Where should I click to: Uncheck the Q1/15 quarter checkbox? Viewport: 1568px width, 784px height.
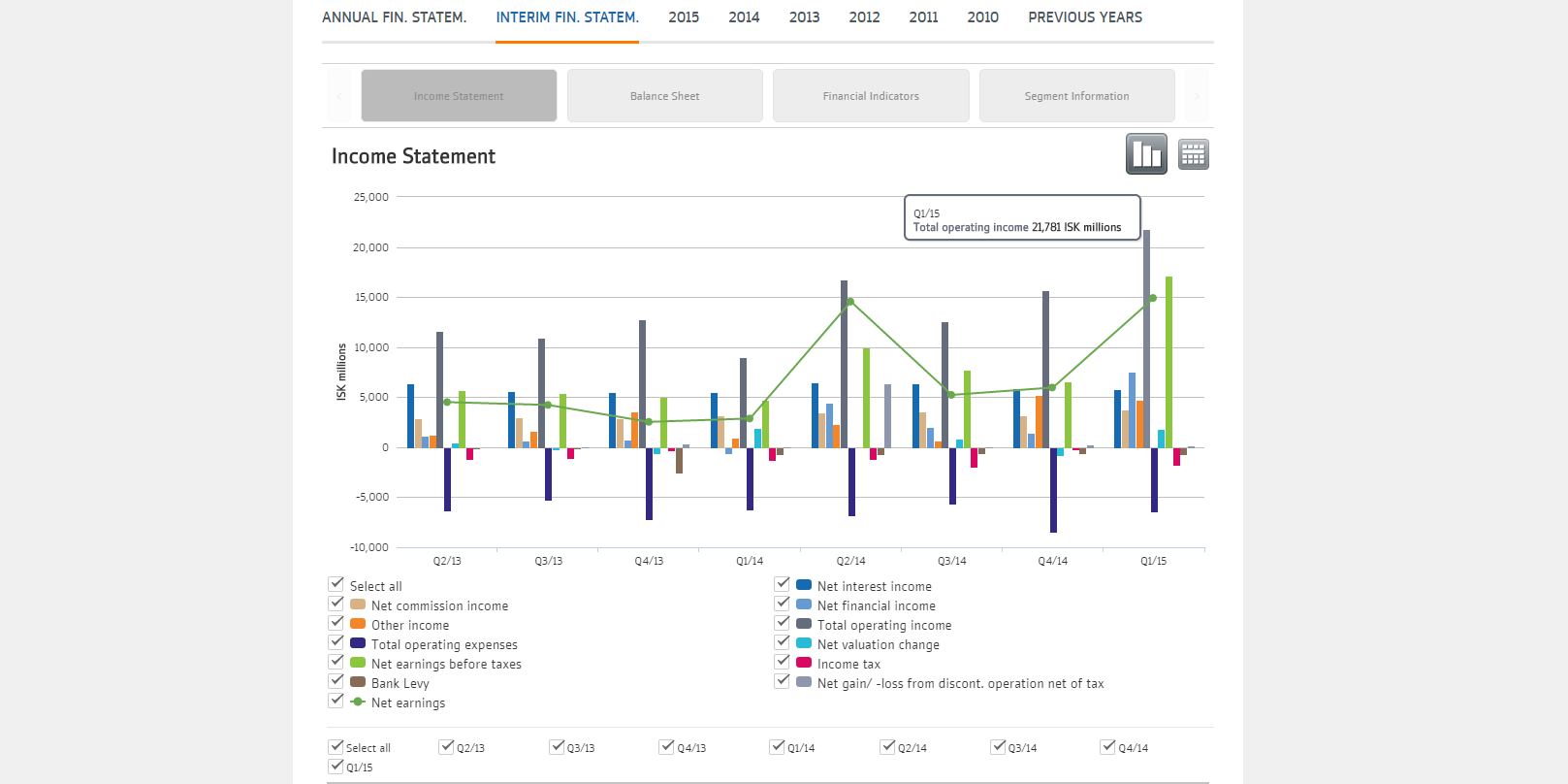tap(336, 766)
